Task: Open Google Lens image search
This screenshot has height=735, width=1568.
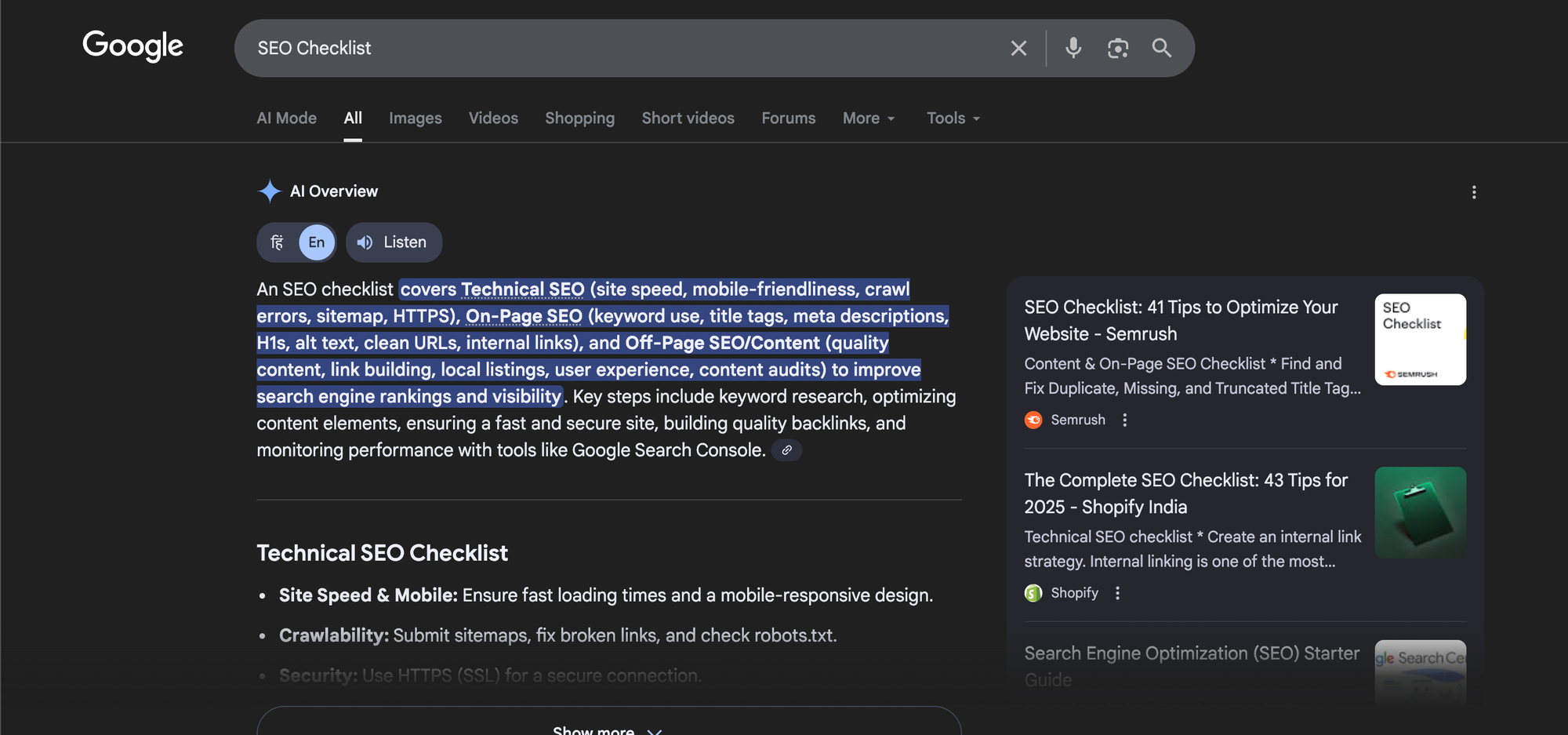Action: click(1119, 48)
